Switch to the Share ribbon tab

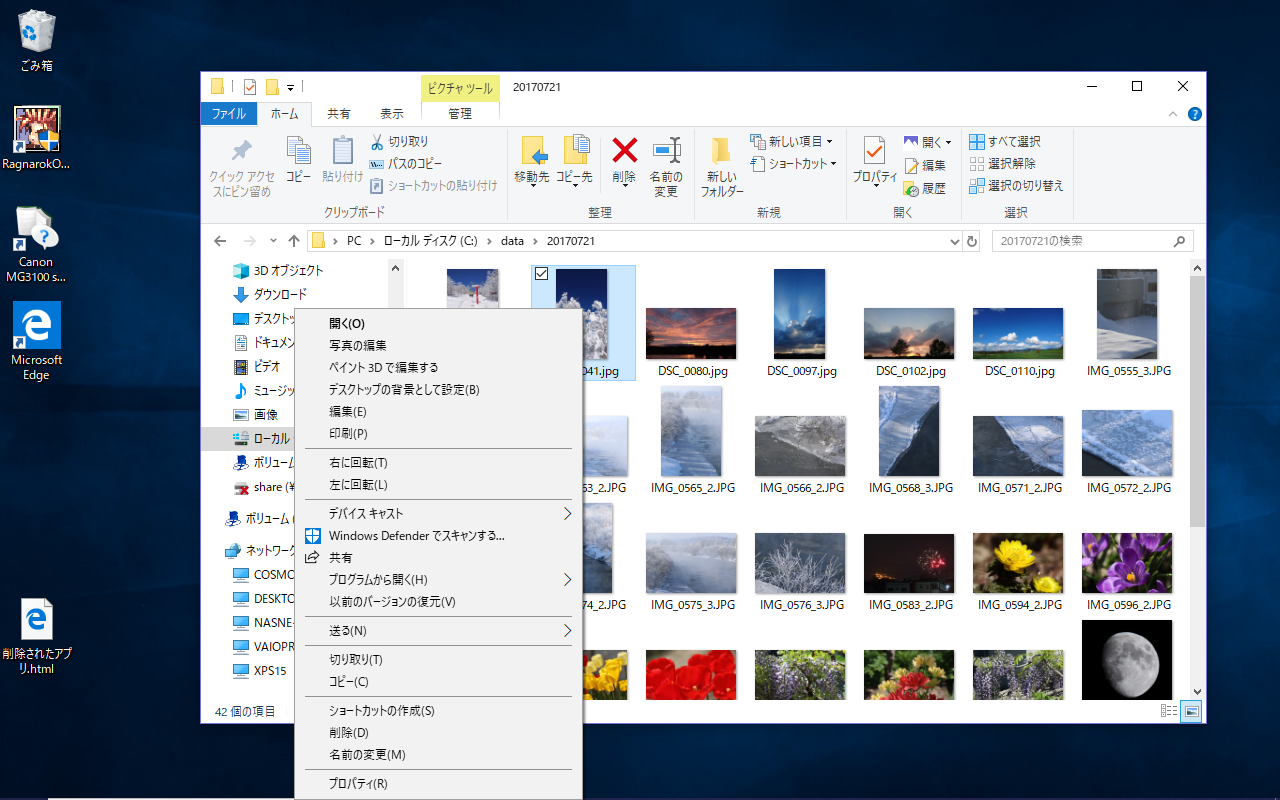coord(339,114)
